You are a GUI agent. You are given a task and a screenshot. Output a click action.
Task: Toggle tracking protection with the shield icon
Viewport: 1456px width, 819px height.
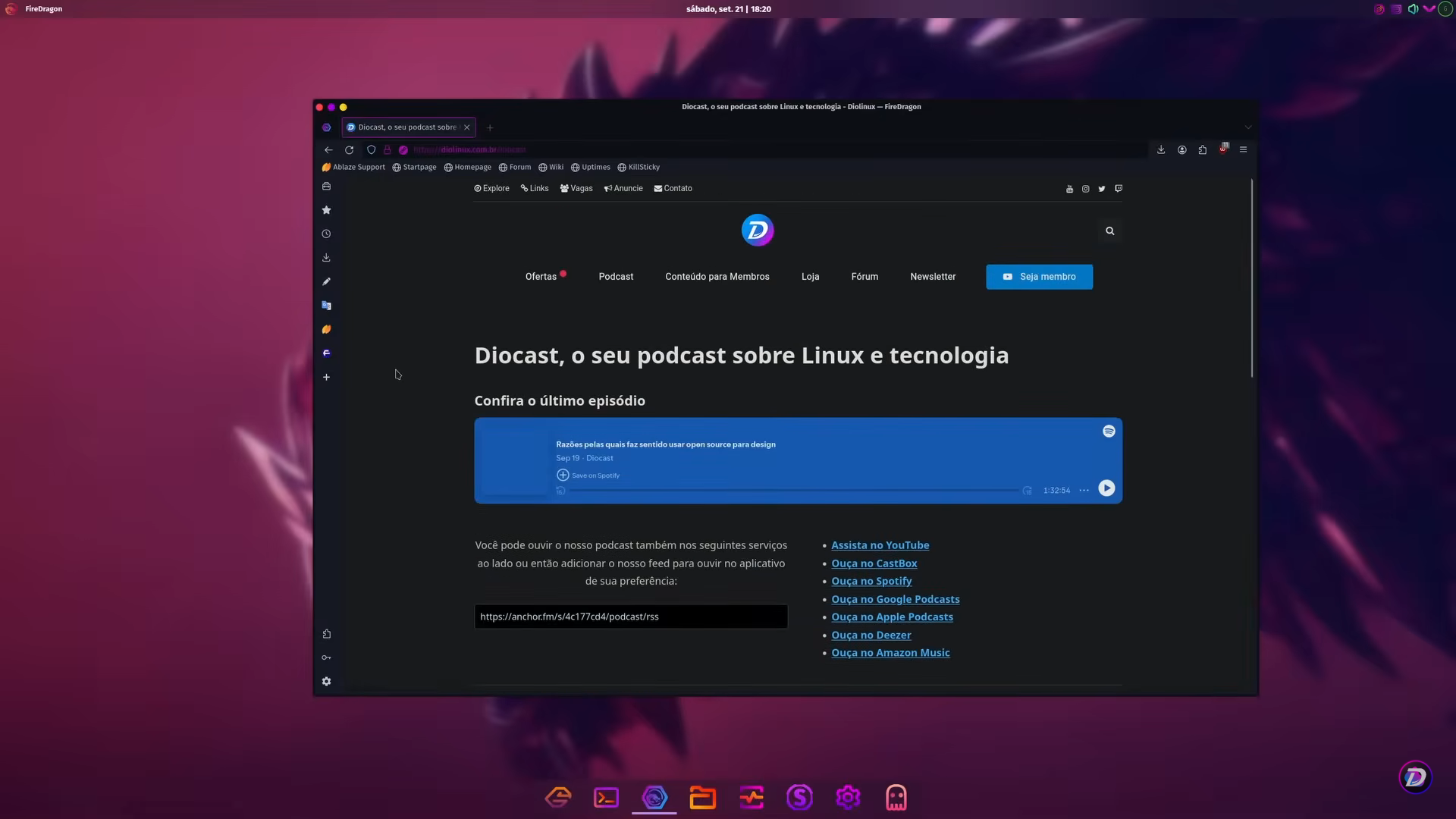click(371, 149)
